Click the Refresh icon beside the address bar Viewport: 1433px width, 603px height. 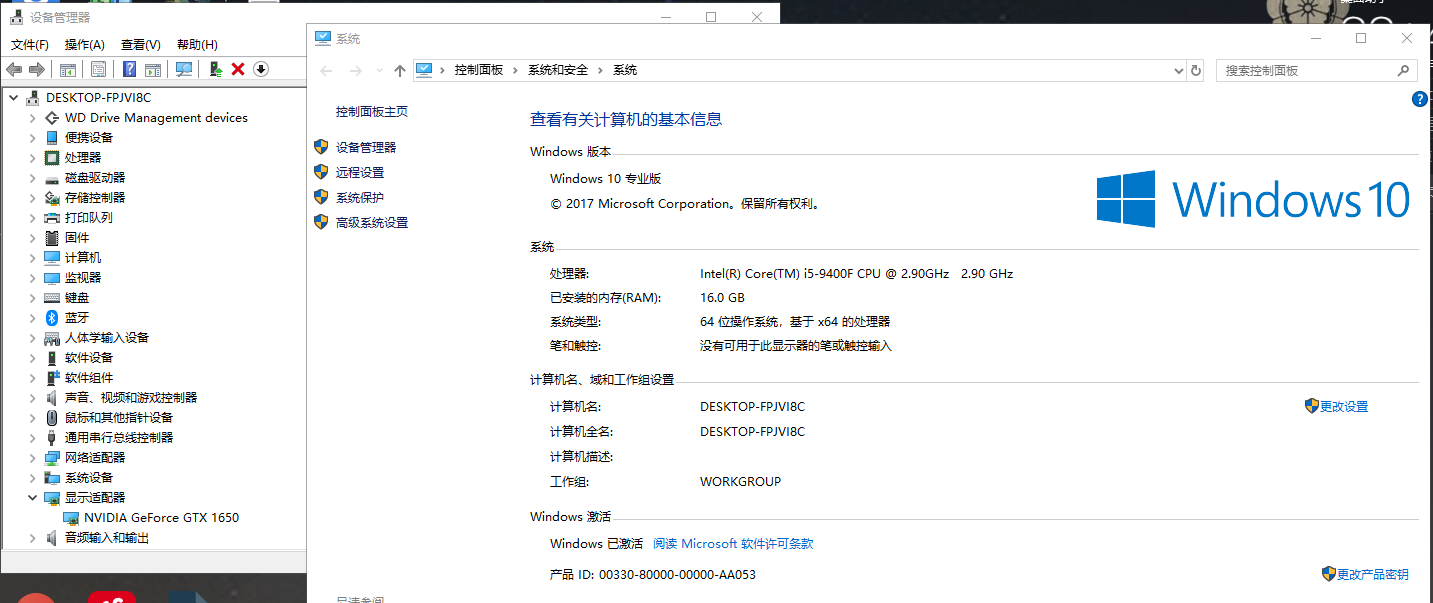point(1196,70)
